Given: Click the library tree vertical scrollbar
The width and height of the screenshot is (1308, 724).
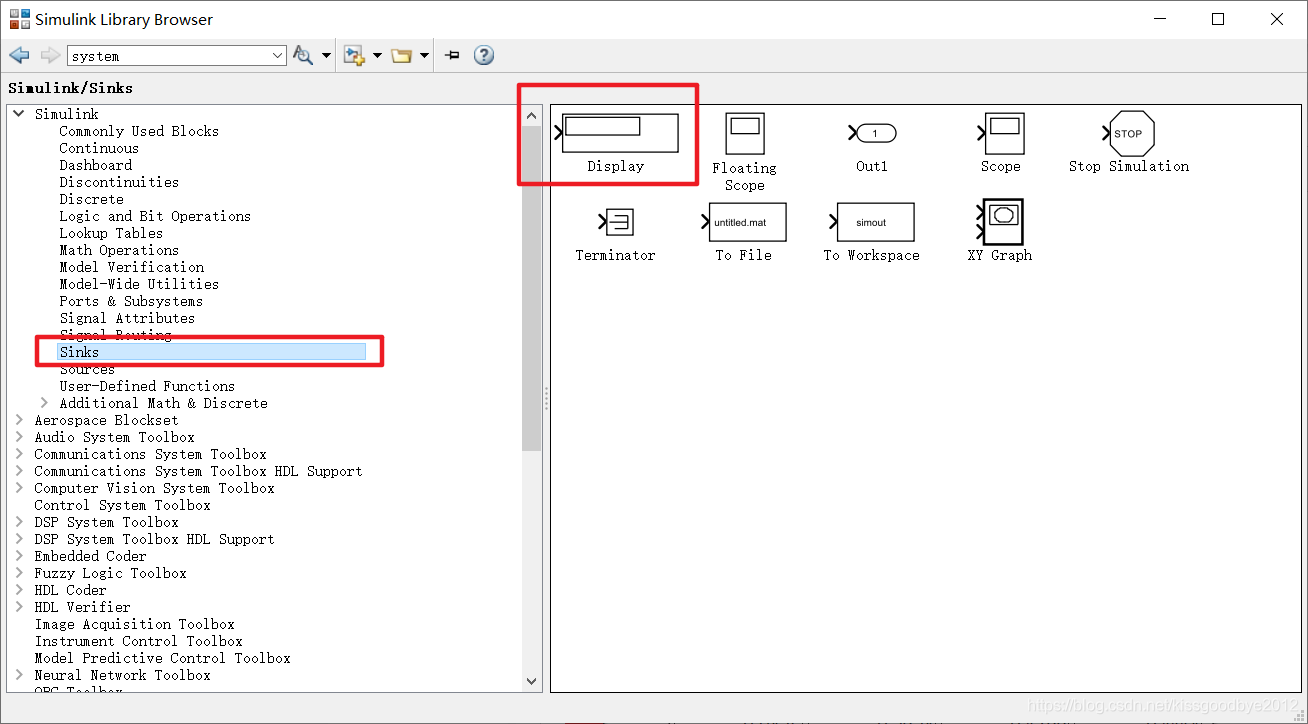Looking at the screenshot, I should coord(531,288).
